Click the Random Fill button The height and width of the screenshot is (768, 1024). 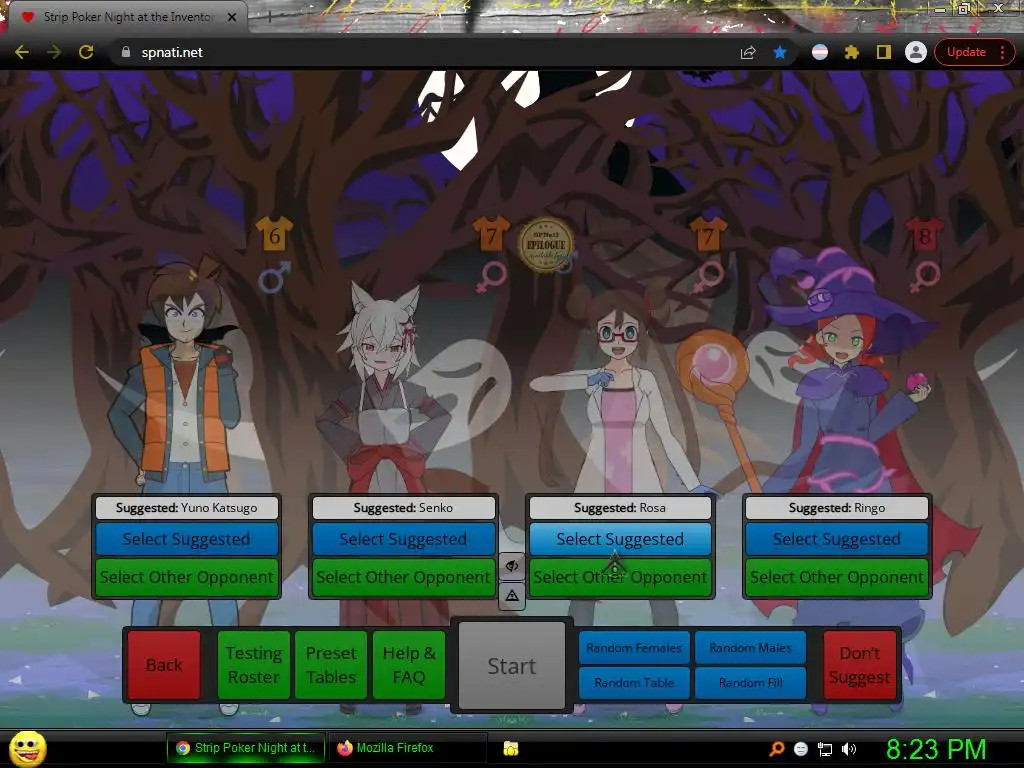[x=750, y=682]
